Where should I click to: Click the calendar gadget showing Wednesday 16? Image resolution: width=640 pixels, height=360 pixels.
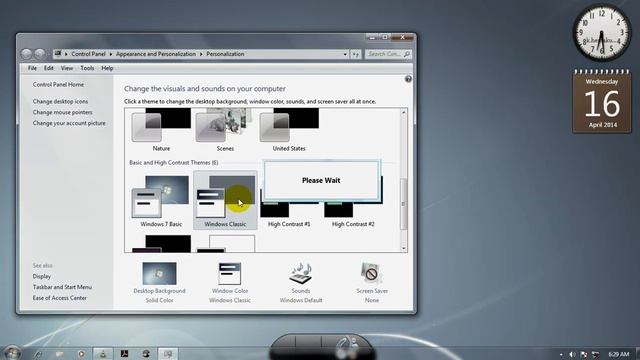[x=602, y=102]
